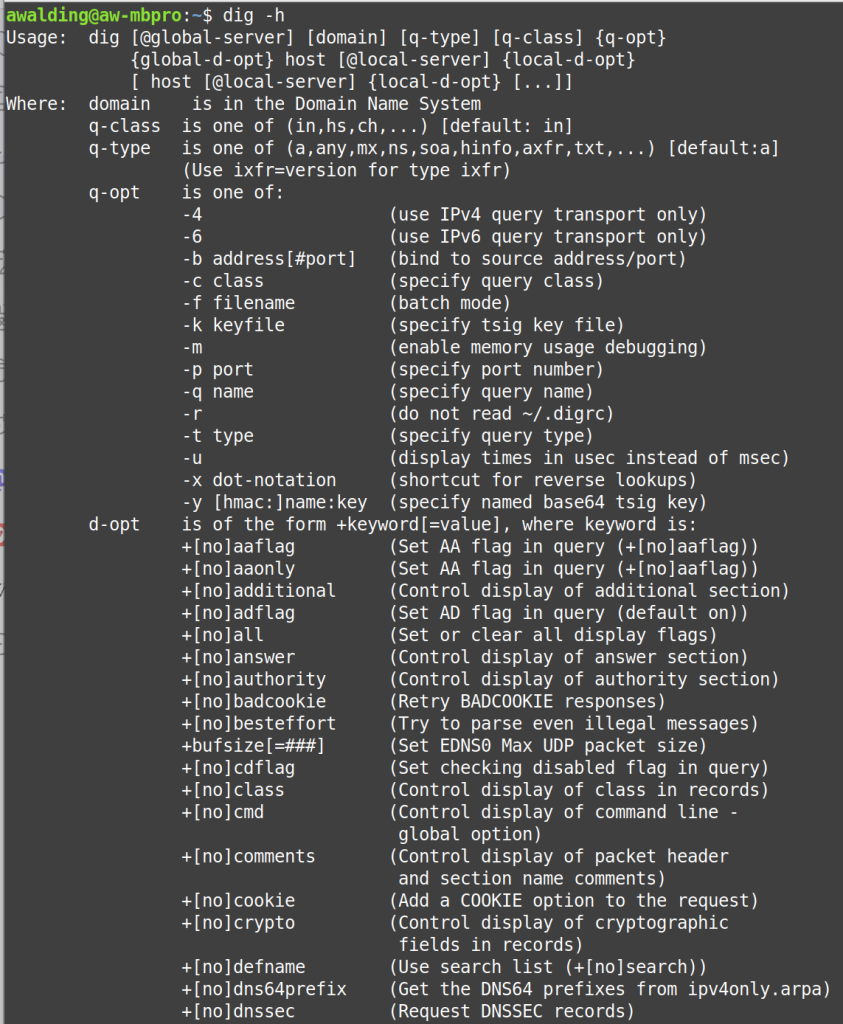Select the '+[no]crypto' keyword

pyautogui.click(x=238, y=923)
